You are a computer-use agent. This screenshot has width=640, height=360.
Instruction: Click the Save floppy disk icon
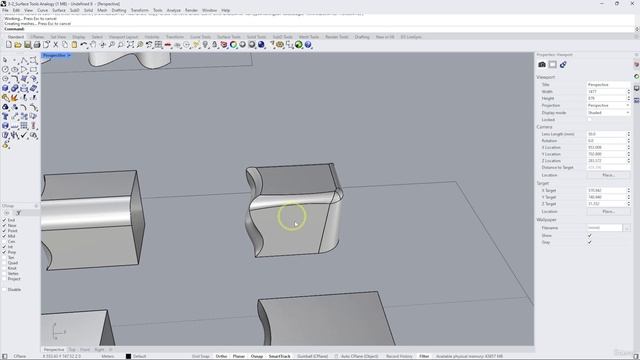(x=27, y=44)
